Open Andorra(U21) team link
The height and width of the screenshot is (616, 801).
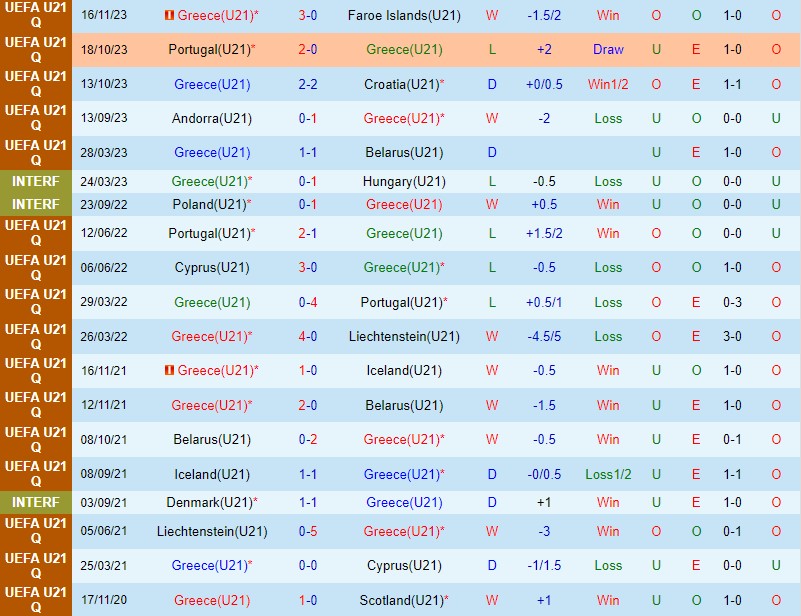pyautogui.click(x=212, y=118)
